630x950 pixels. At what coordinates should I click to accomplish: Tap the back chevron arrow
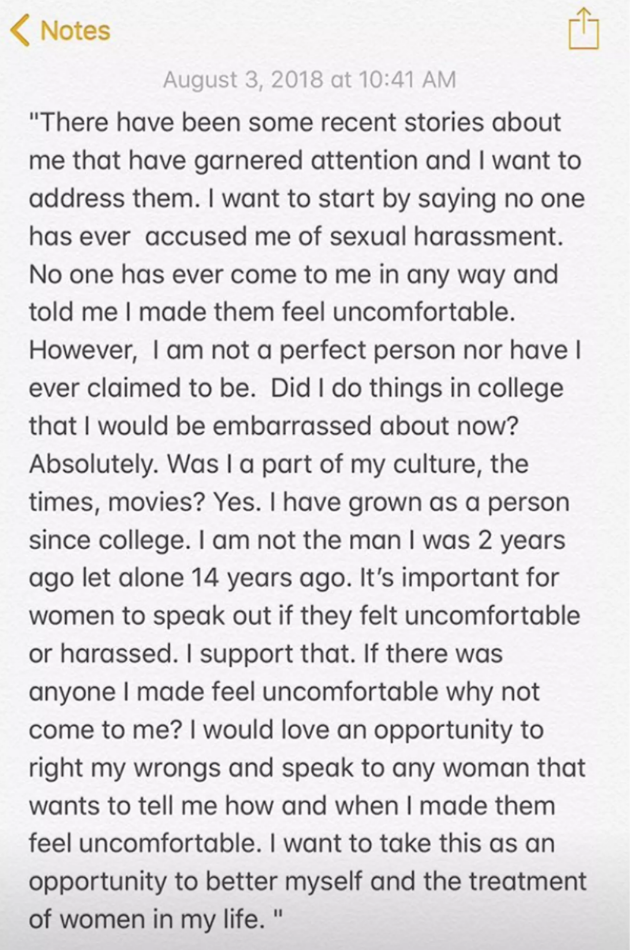[x=20, y=30]
